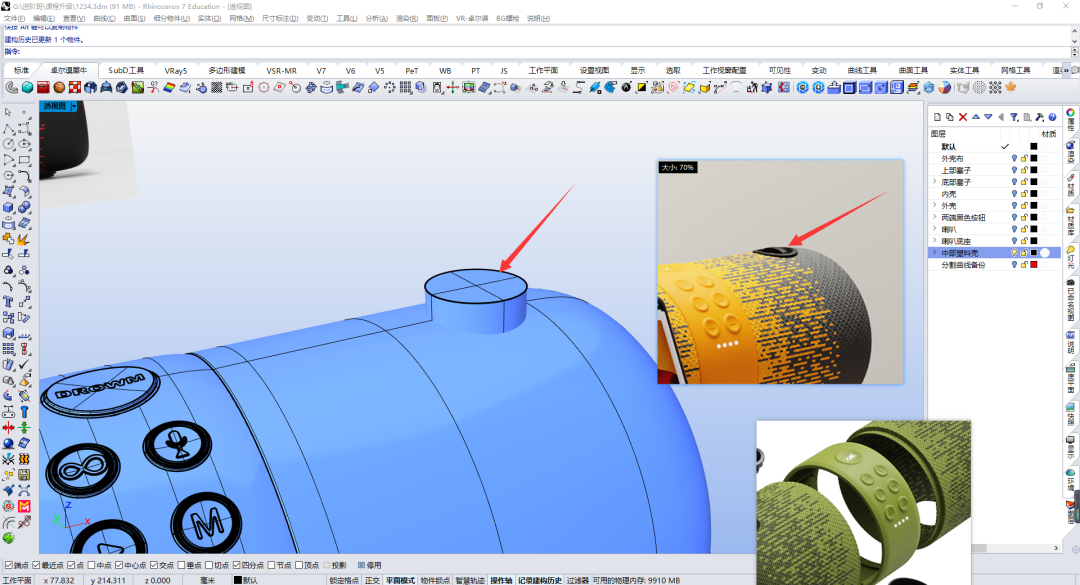Open the layer filter funnel icon
The image size is (1080, 585).
point(1014,117)
